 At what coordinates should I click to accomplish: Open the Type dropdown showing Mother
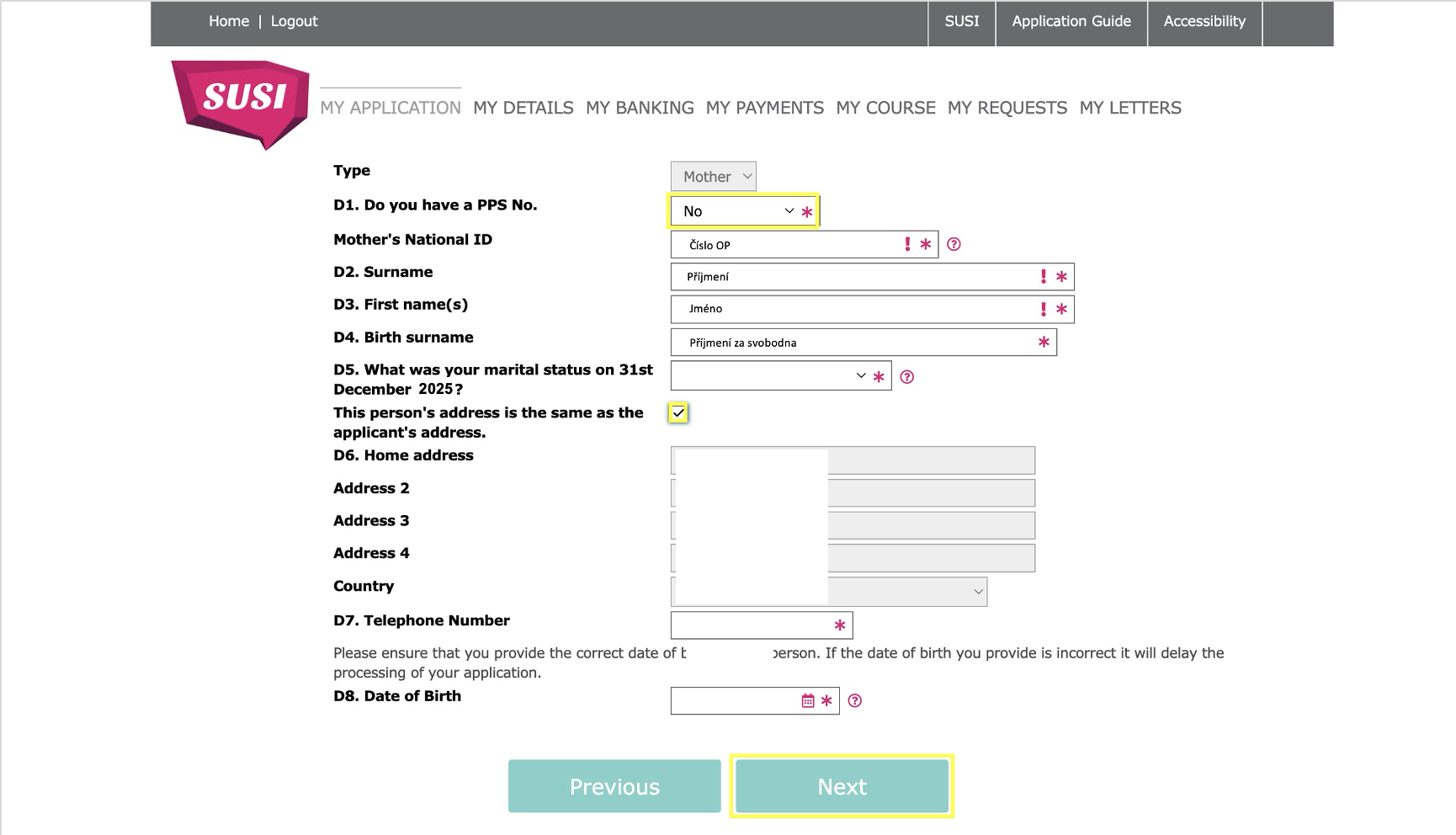(x=714, y=177)
